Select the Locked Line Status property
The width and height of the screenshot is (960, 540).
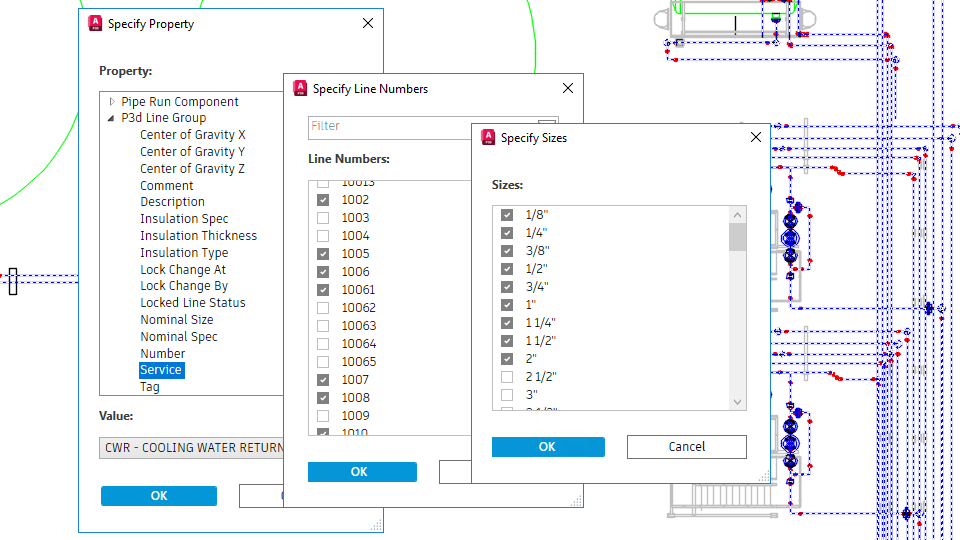pos(192,303)
